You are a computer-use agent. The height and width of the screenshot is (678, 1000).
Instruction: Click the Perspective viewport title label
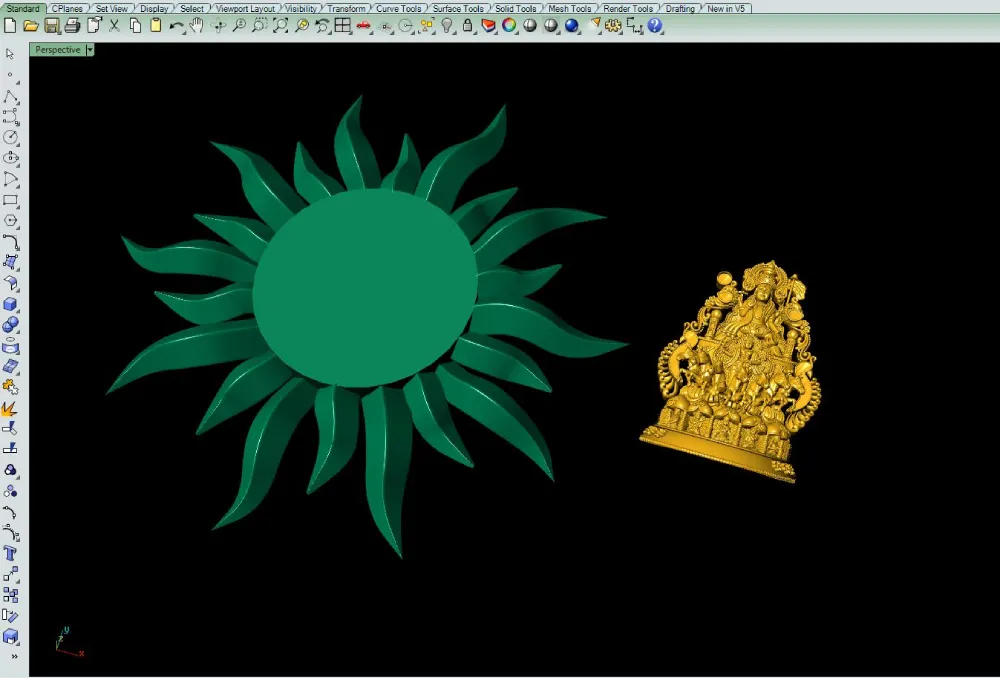click(x=57, y=50)
